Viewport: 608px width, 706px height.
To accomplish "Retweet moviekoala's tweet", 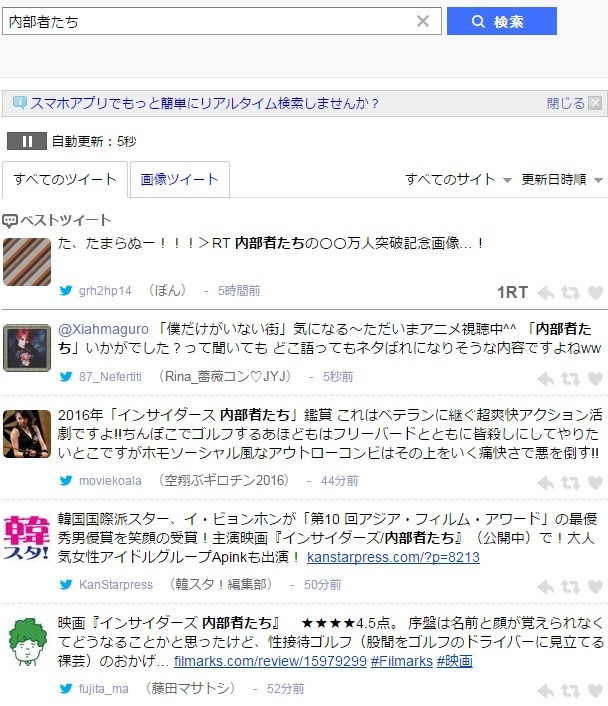I will pyautogui.click(x=570, y=483).
